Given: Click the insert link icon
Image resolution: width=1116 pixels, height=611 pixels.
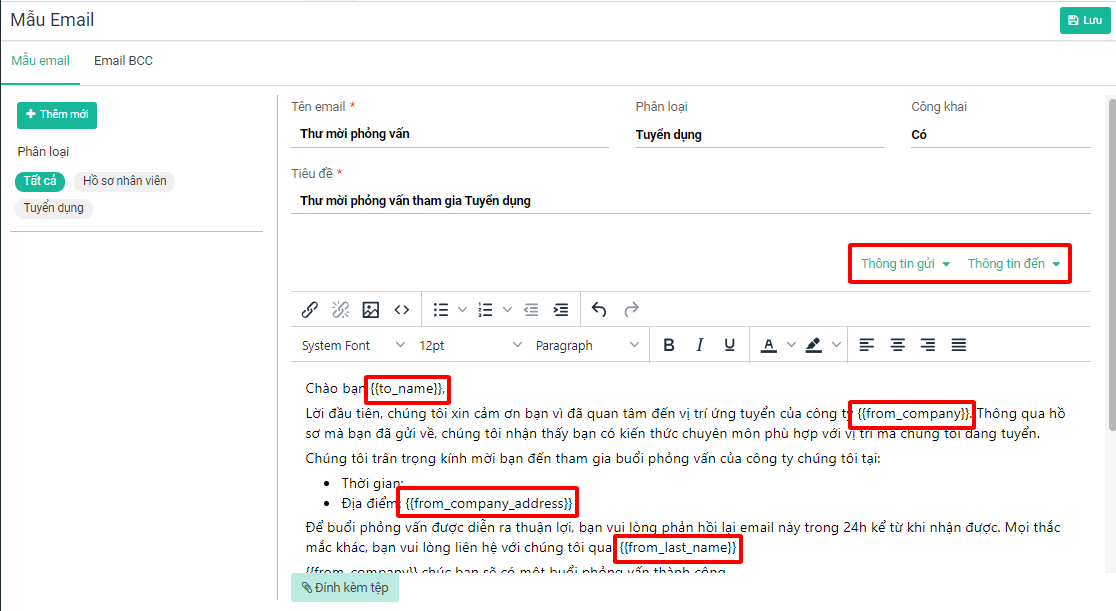Looking at the screenshot, I should (310, 310).
